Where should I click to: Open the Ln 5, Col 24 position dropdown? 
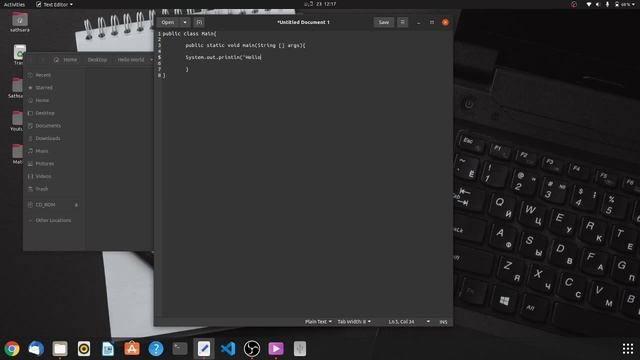pos(409,322)
